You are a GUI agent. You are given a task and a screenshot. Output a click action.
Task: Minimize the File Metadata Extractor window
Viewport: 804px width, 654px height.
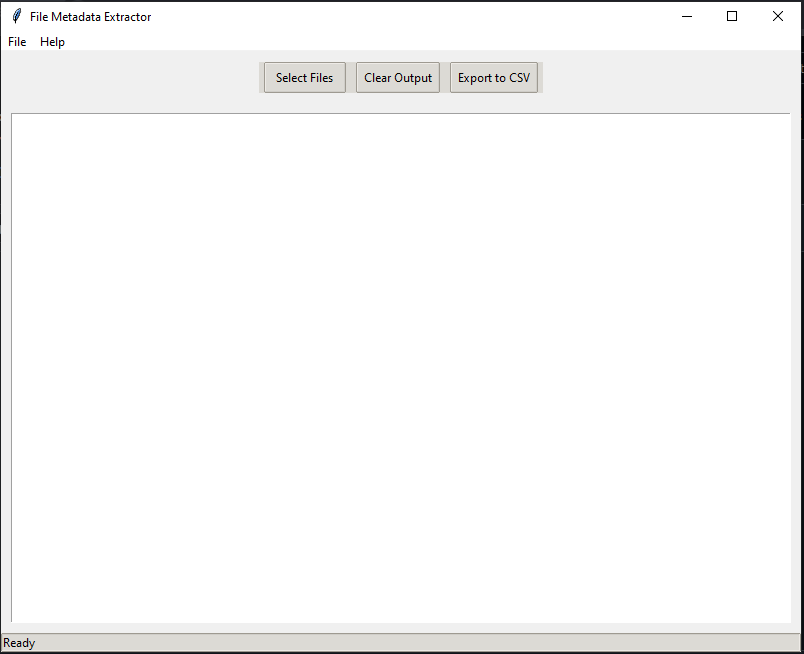point(687,16)
